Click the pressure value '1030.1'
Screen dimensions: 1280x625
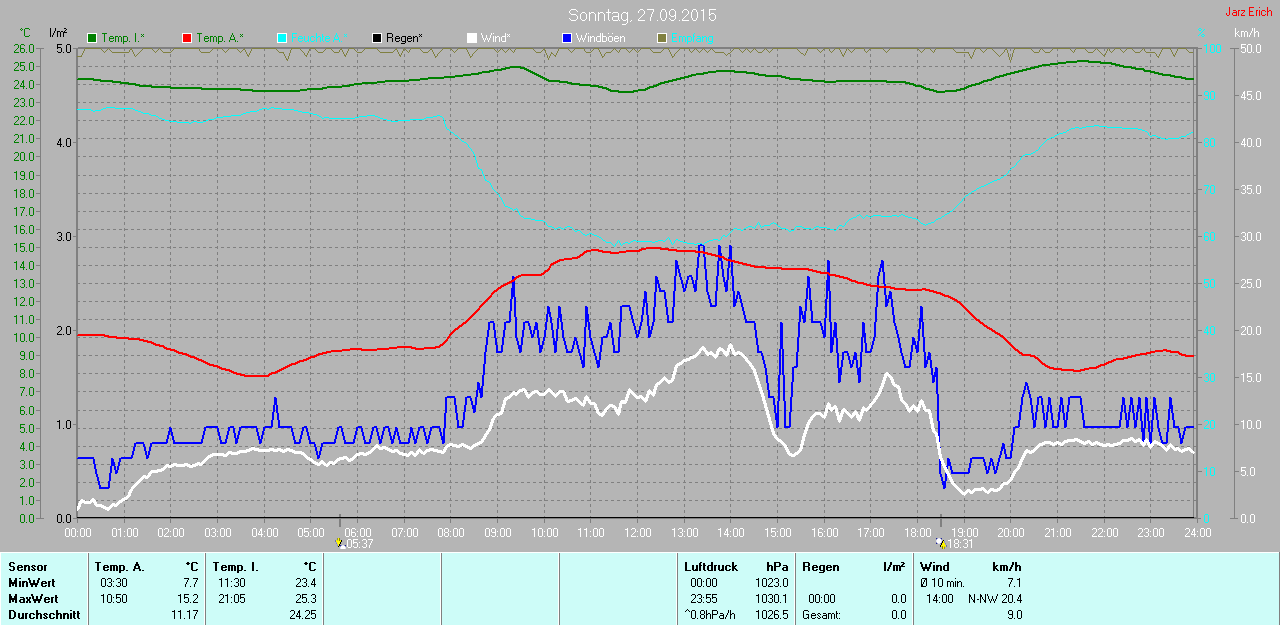pos(772,599)
